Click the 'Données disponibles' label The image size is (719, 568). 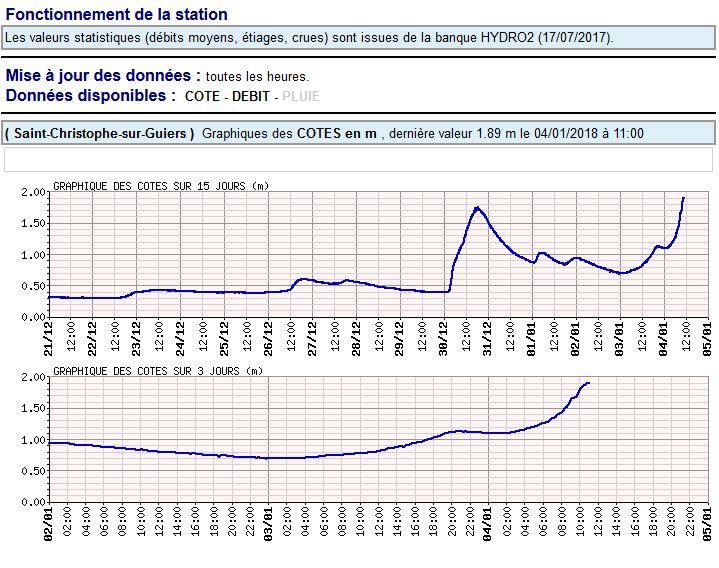click(91, 96)
